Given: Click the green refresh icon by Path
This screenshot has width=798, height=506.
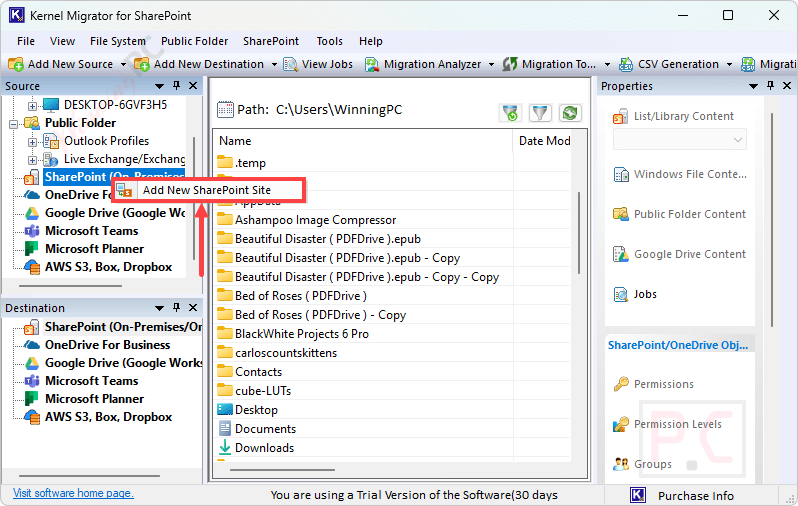Looking at the screenshot, I should (x=570, y=113).
